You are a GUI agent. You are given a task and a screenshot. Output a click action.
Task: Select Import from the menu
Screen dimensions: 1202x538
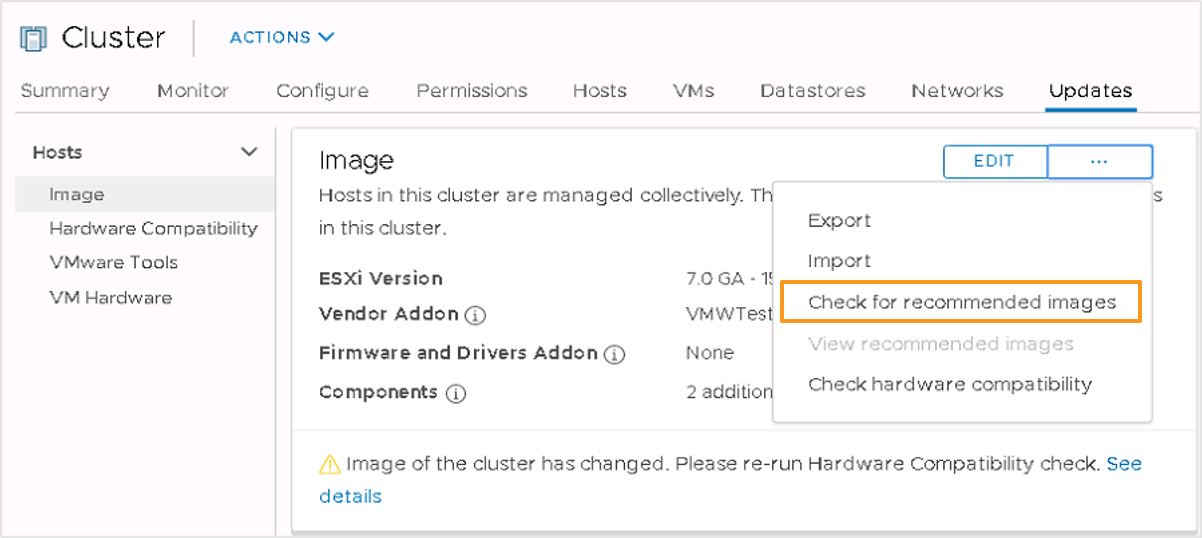(839, 261)
